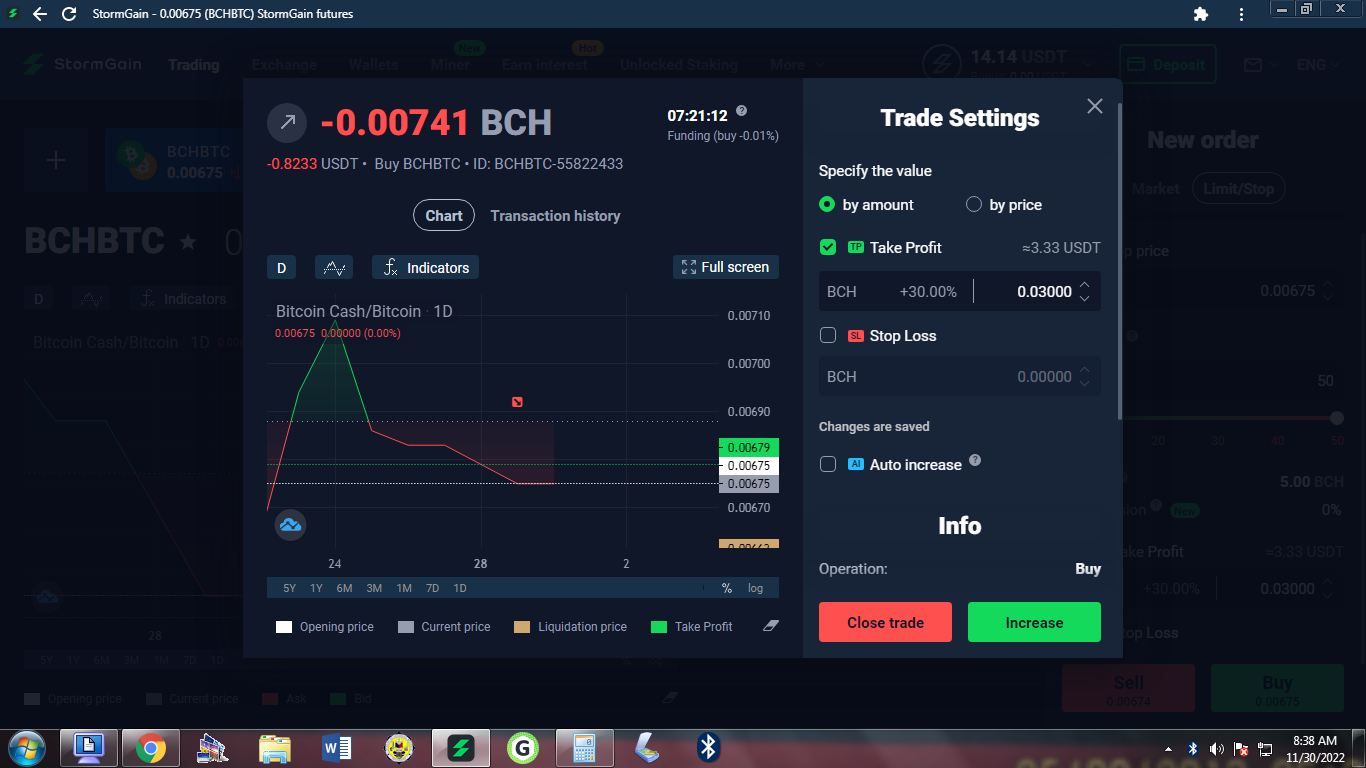Click the Deposit button in the header
The height and width of the screenshot is (768, 1366).
click(1168, 65)
